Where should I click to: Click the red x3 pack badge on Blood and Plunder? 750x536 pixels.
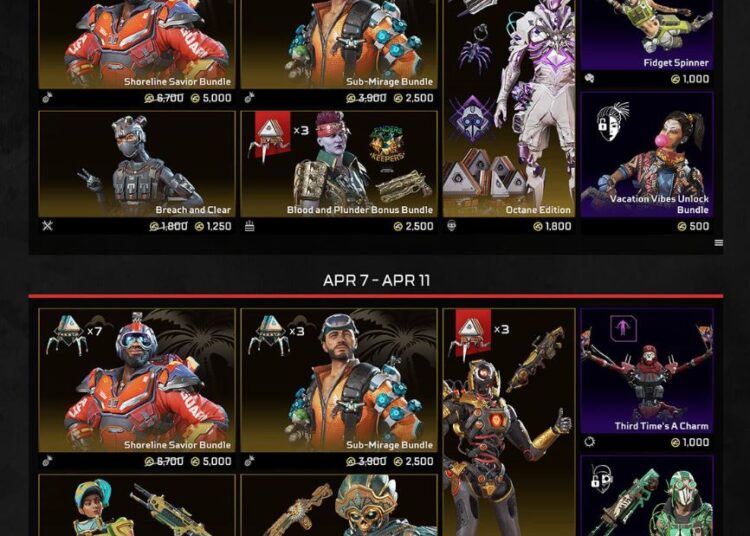click(x=273, y=135)
